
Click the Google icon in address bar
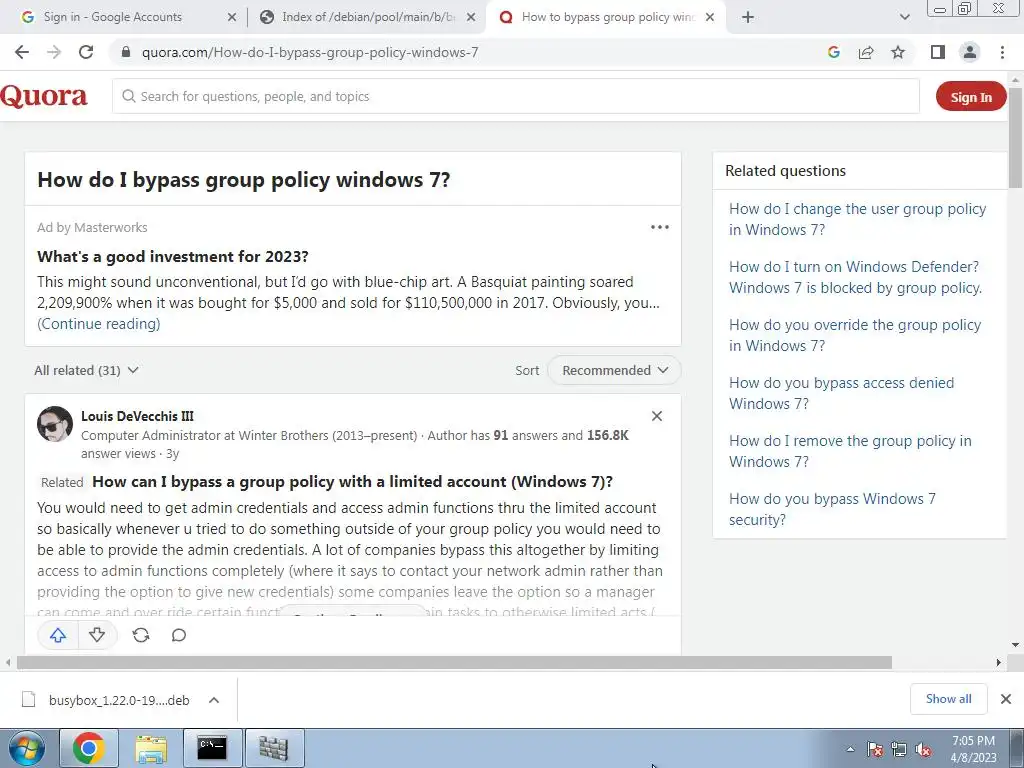pos(833,52)
